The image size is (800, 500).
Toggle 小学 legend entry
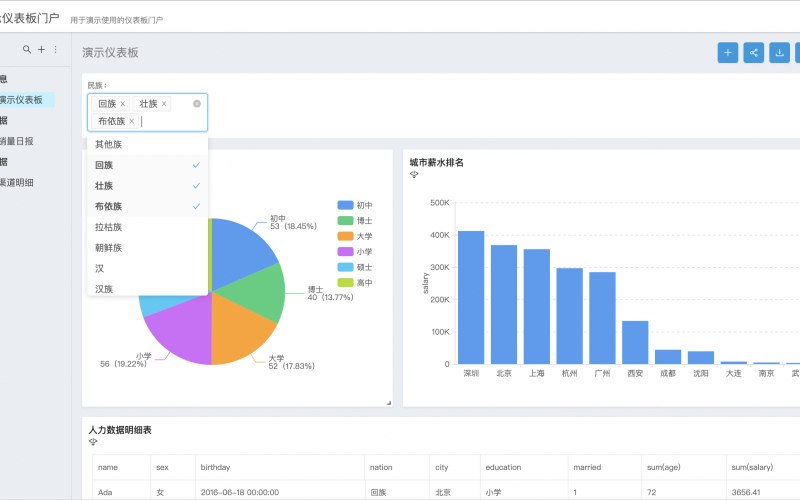[355, 252]
